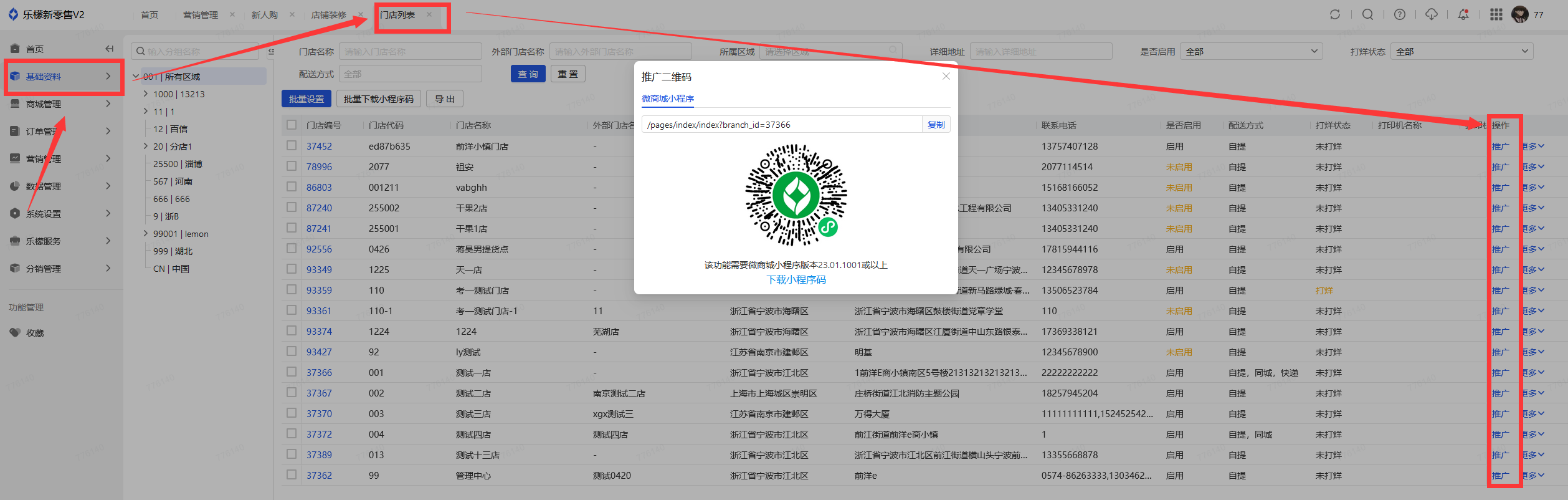Expand the 数据管理 sidebar menu
Viewport: 1568px width, 500px height.
click(64, 186)
